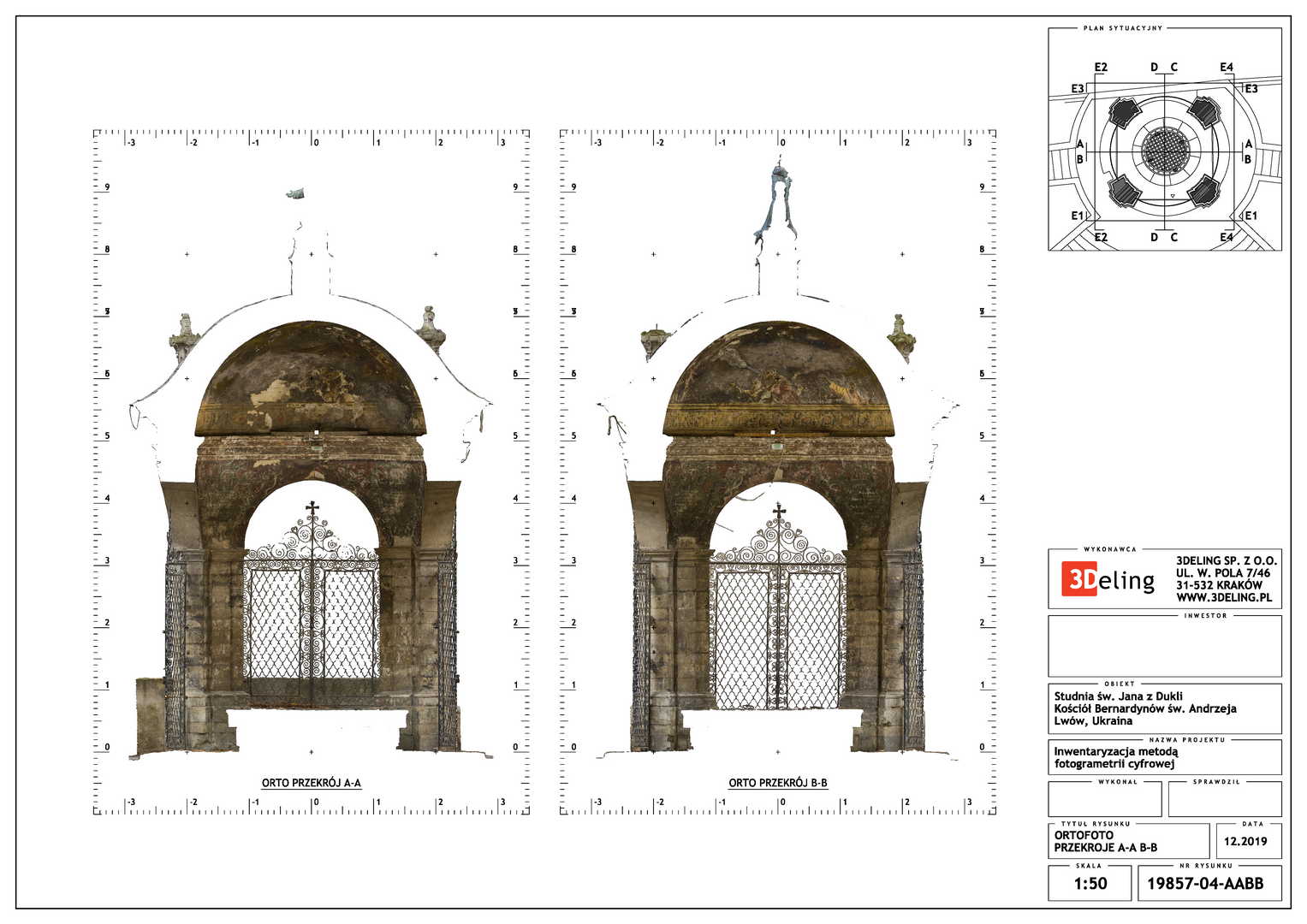Image resolution: width=1307 pixels, height=924 pixels.
Task: Click the small fragment above section A-A roof
Action: 296,194
